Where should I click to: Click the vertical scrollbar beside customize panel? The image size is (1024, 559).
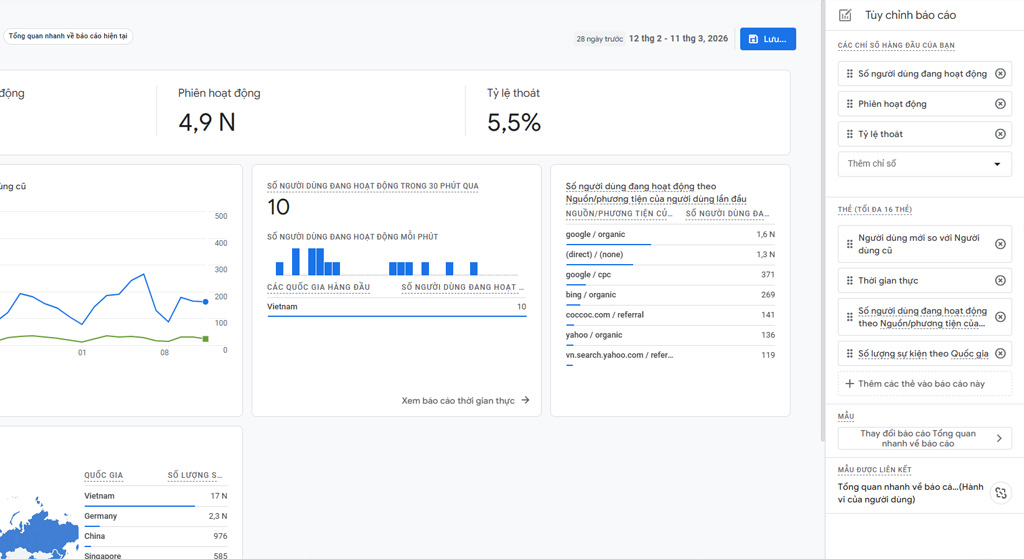822,222
